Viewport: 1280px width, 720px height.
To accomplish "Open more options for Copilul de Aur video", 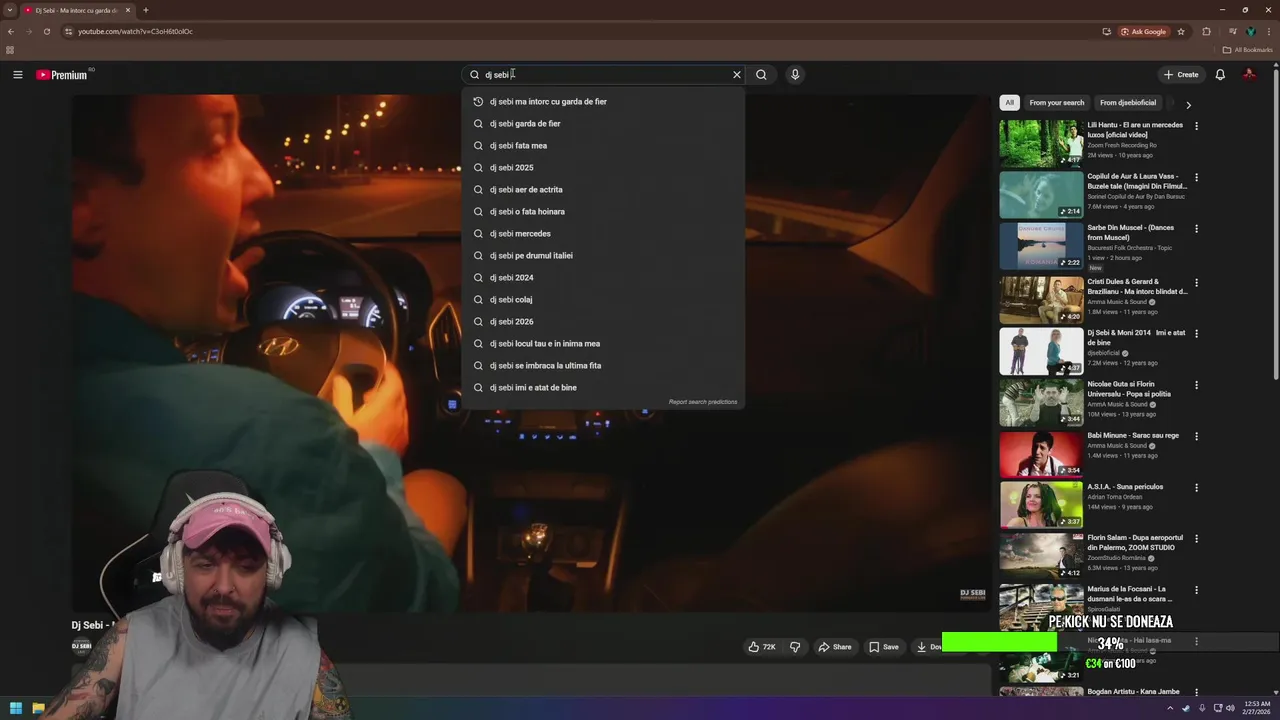I will (x=1196, y=177).
